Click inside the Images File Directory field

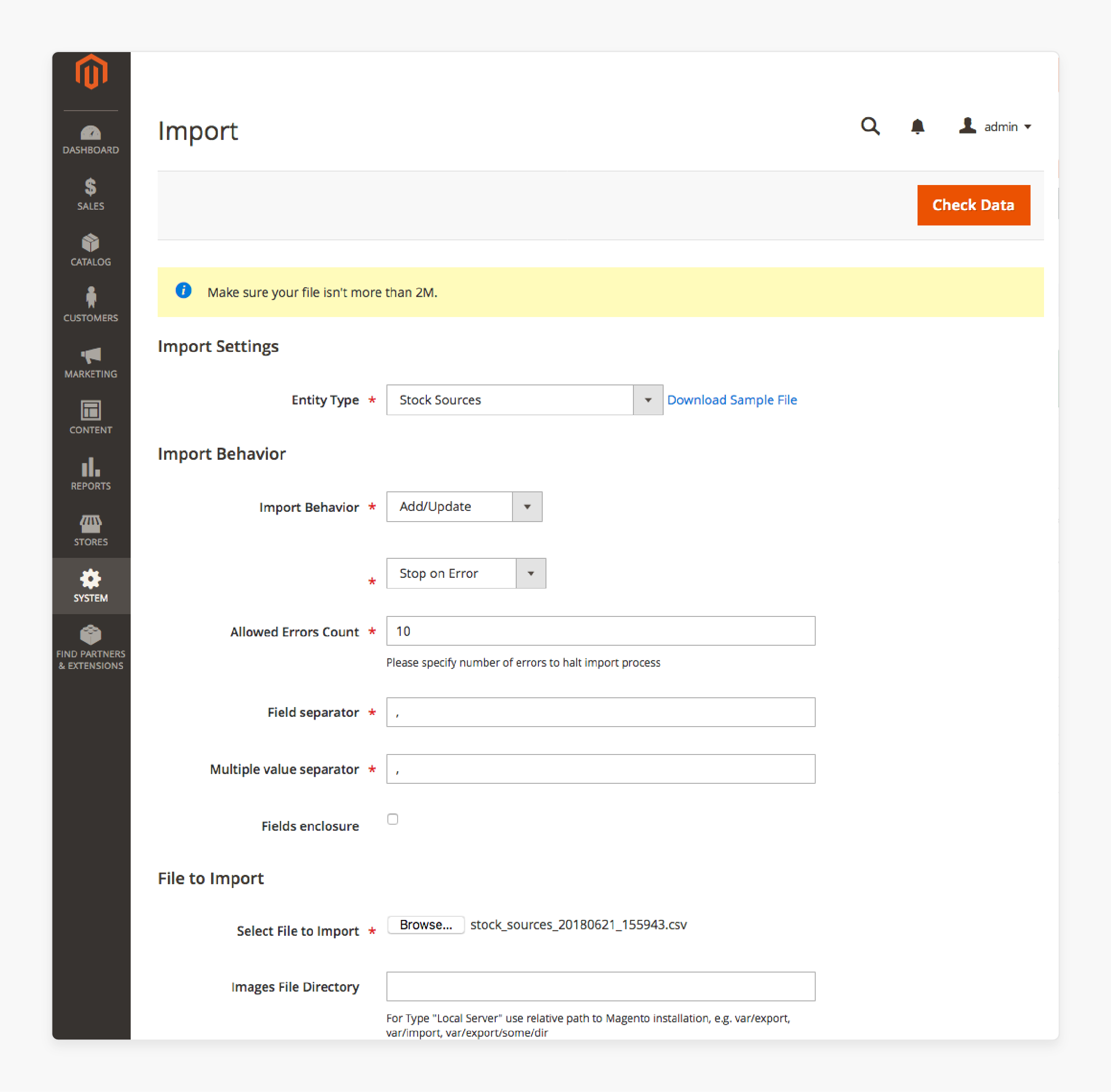tap(600, 986)
